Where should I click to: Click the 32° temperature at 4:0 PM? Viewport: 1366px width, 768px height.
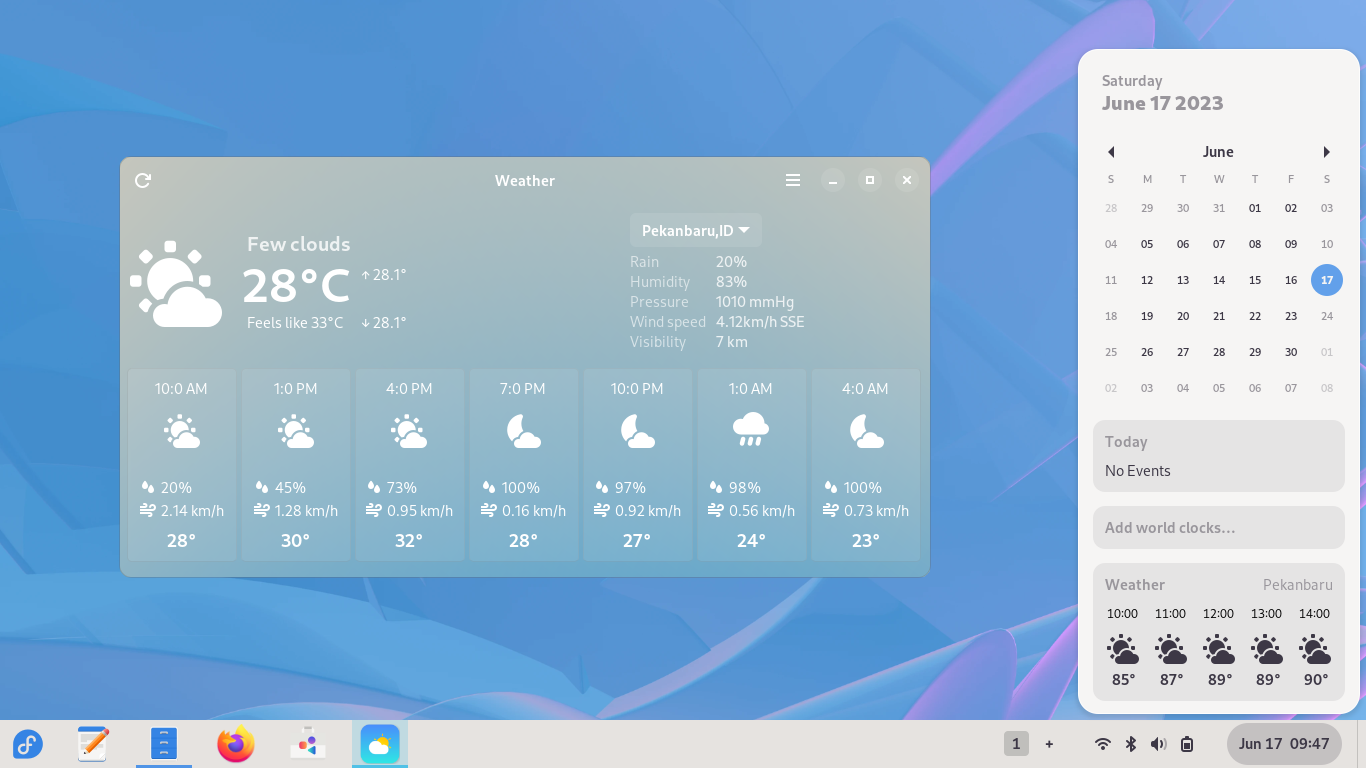(x=409, y=541)
